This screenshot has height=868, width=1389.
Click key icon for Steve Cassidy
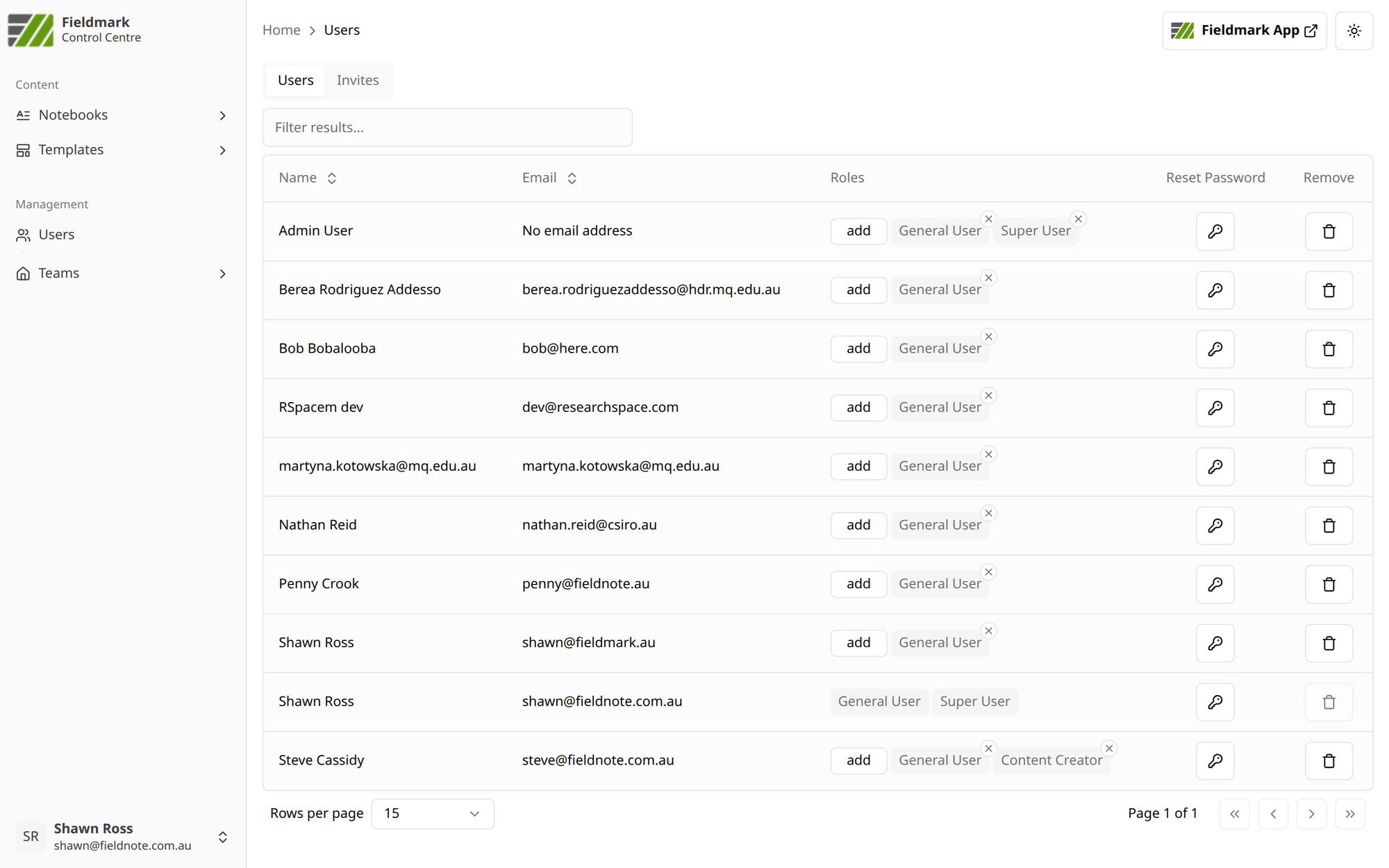(1215, 760)
